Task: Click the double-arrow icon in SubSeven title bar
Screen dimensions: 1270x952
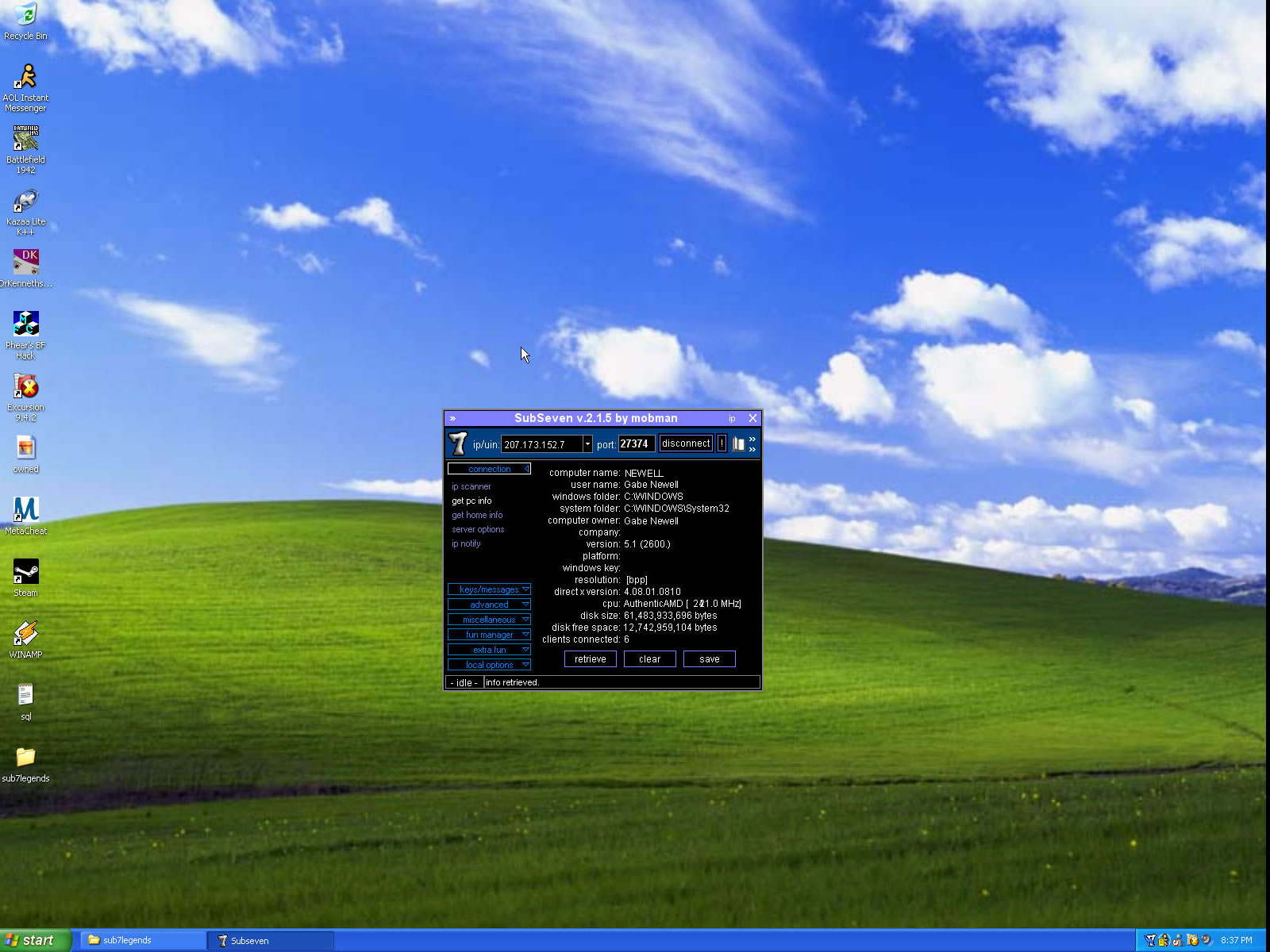Action: [x=452, y=418]
